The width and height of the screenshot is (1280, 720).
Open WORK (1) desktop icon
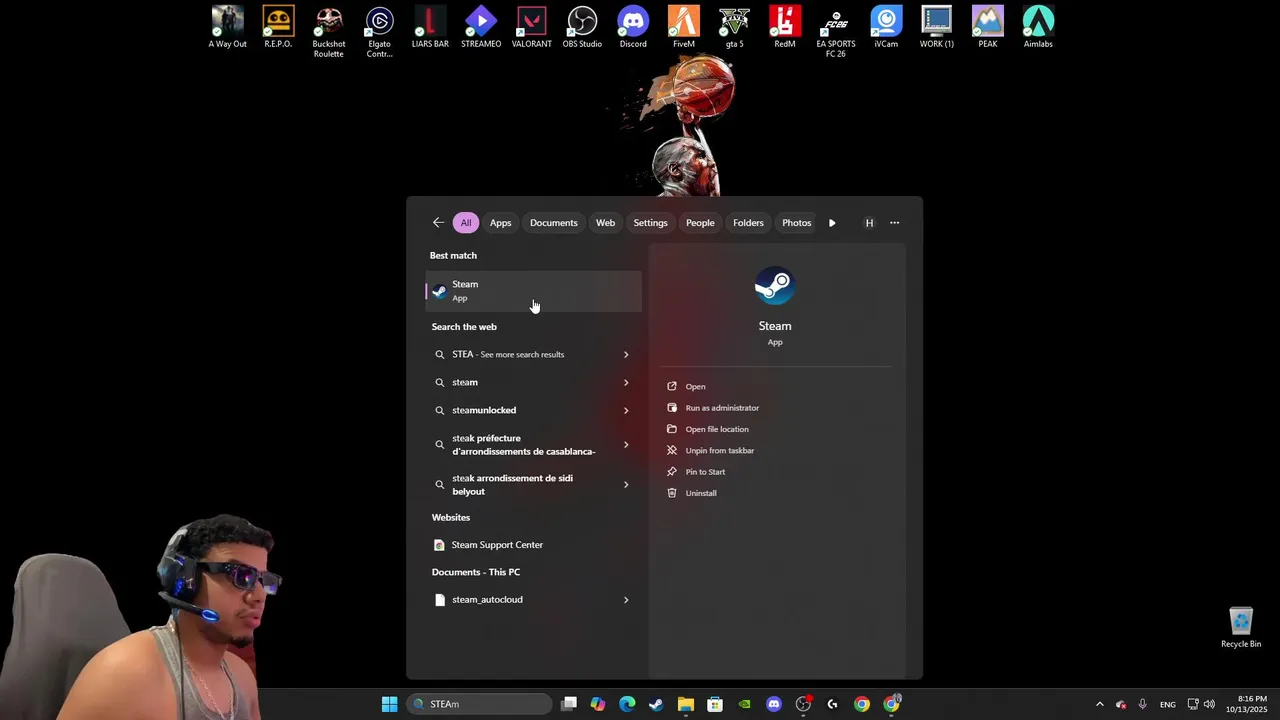point(937,27)
